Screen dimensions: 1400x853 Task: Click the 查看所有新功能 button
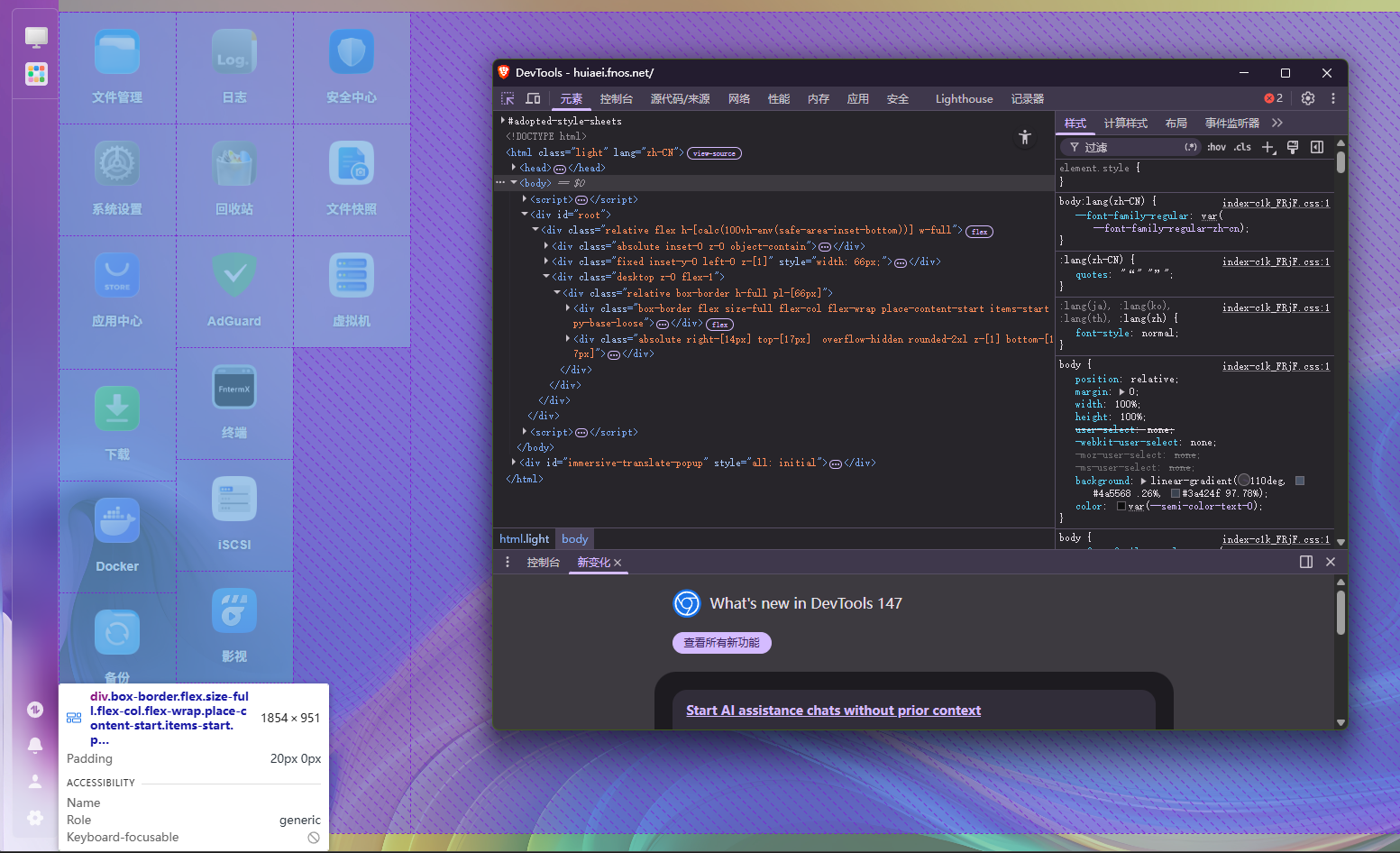(721, 643)
